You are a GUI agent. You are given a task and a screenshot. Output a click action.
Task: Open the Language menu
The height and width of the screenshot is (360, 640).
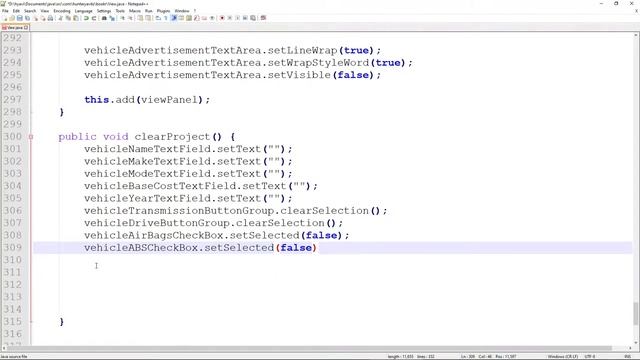pyautogui.click(x=84, y=11)
